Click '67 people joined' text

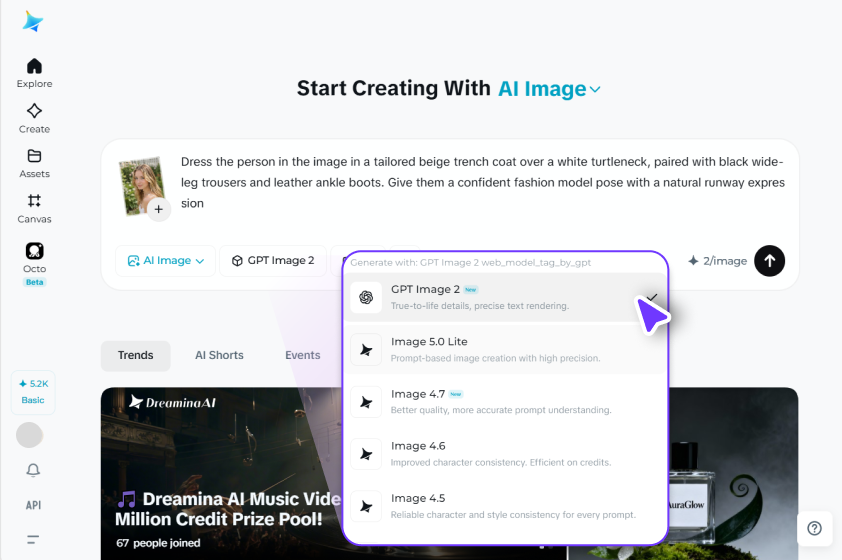coord(158,543)
